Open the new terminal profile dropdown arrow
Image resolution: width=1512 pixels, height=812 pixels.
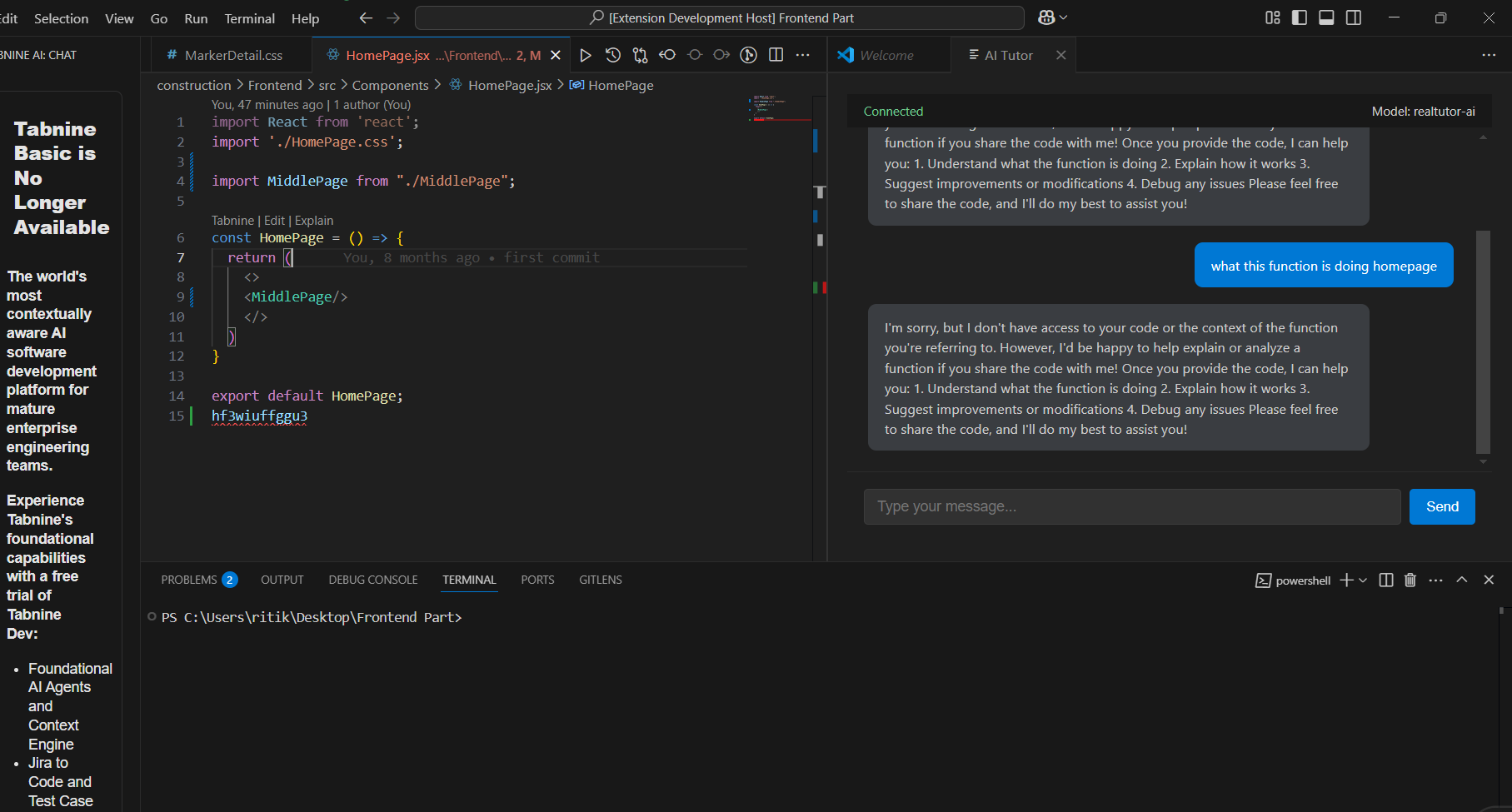[1363, 580]
